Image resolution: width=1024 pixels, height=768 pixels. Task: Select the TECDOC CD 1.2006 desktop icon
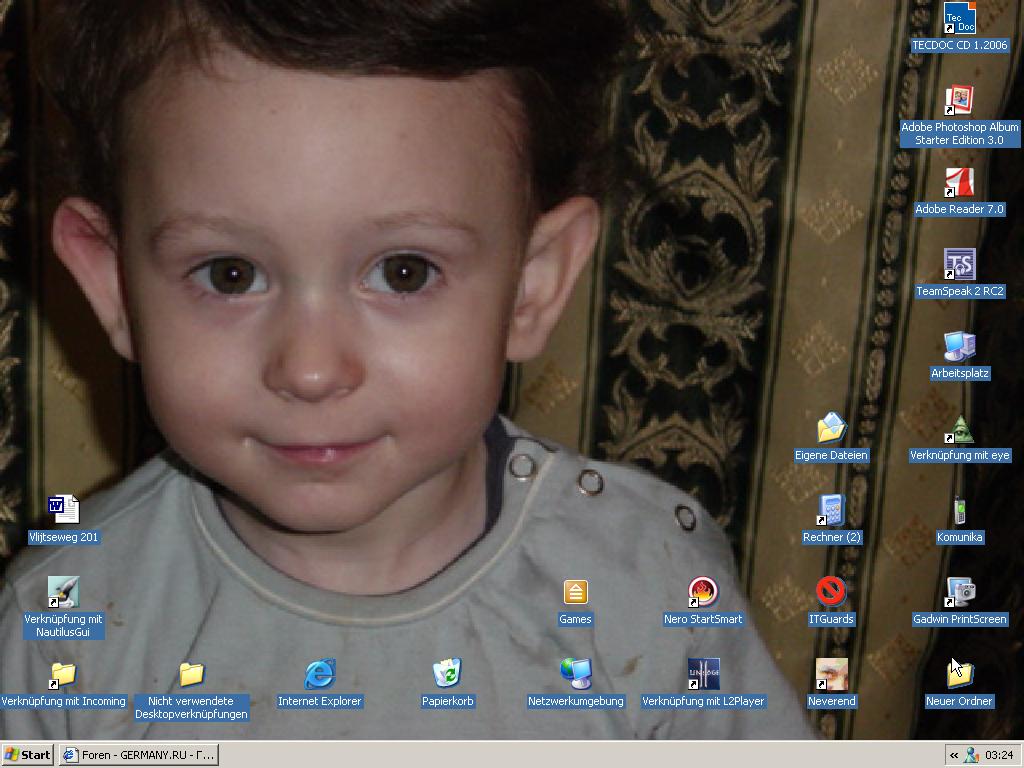pyautogui.click(x=959, y=19)
